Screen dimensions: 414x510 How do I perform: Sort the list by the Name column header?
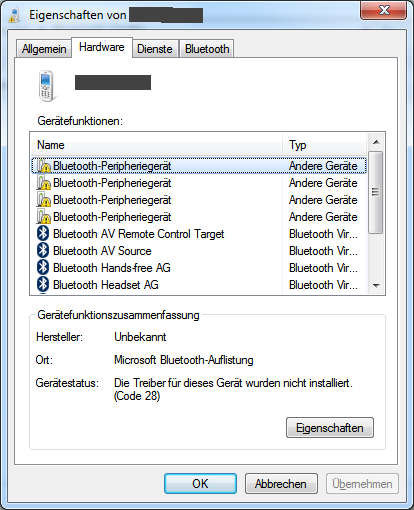click(157, 145)
